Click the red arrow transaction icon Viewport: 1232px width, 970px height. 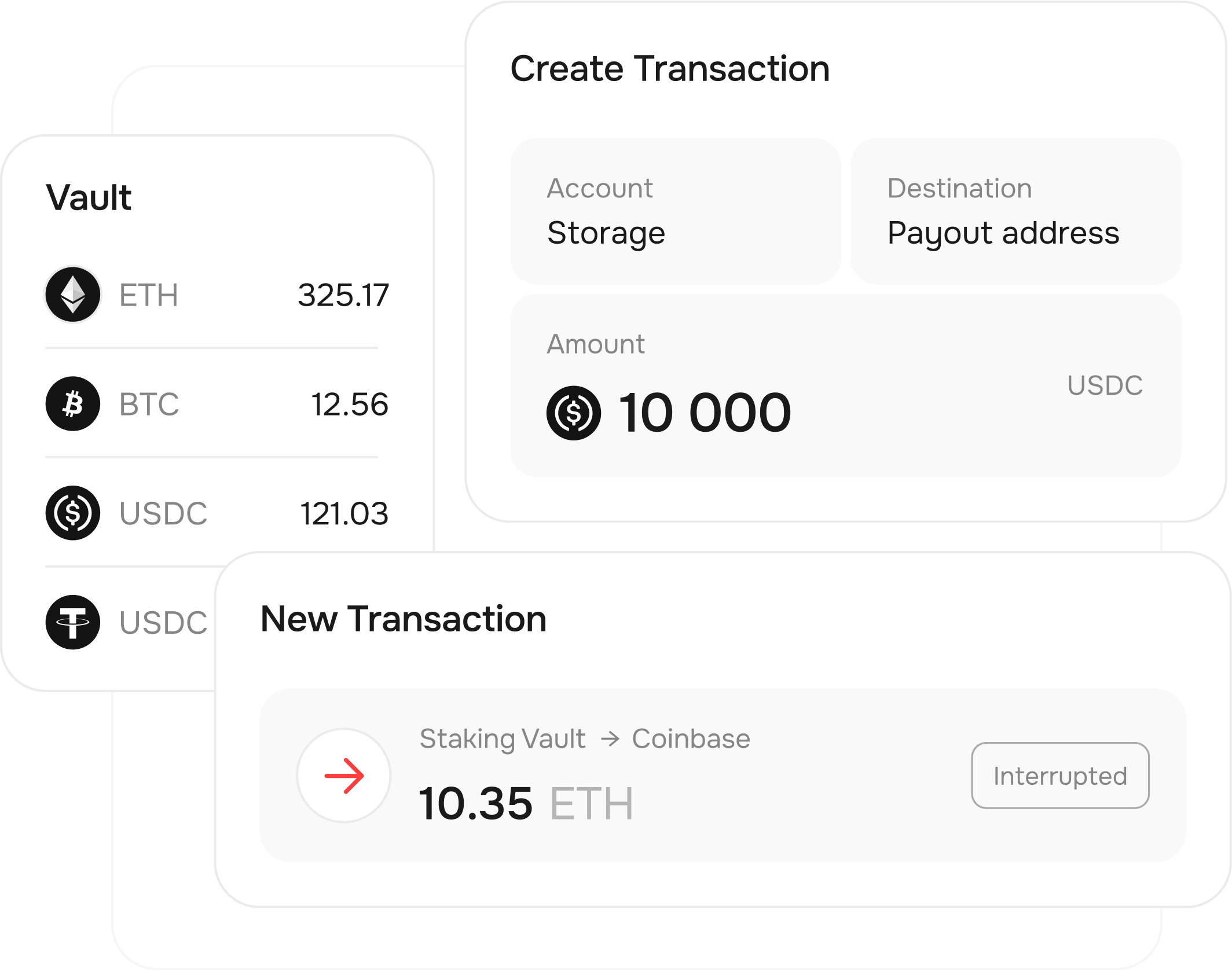[344, 776]
